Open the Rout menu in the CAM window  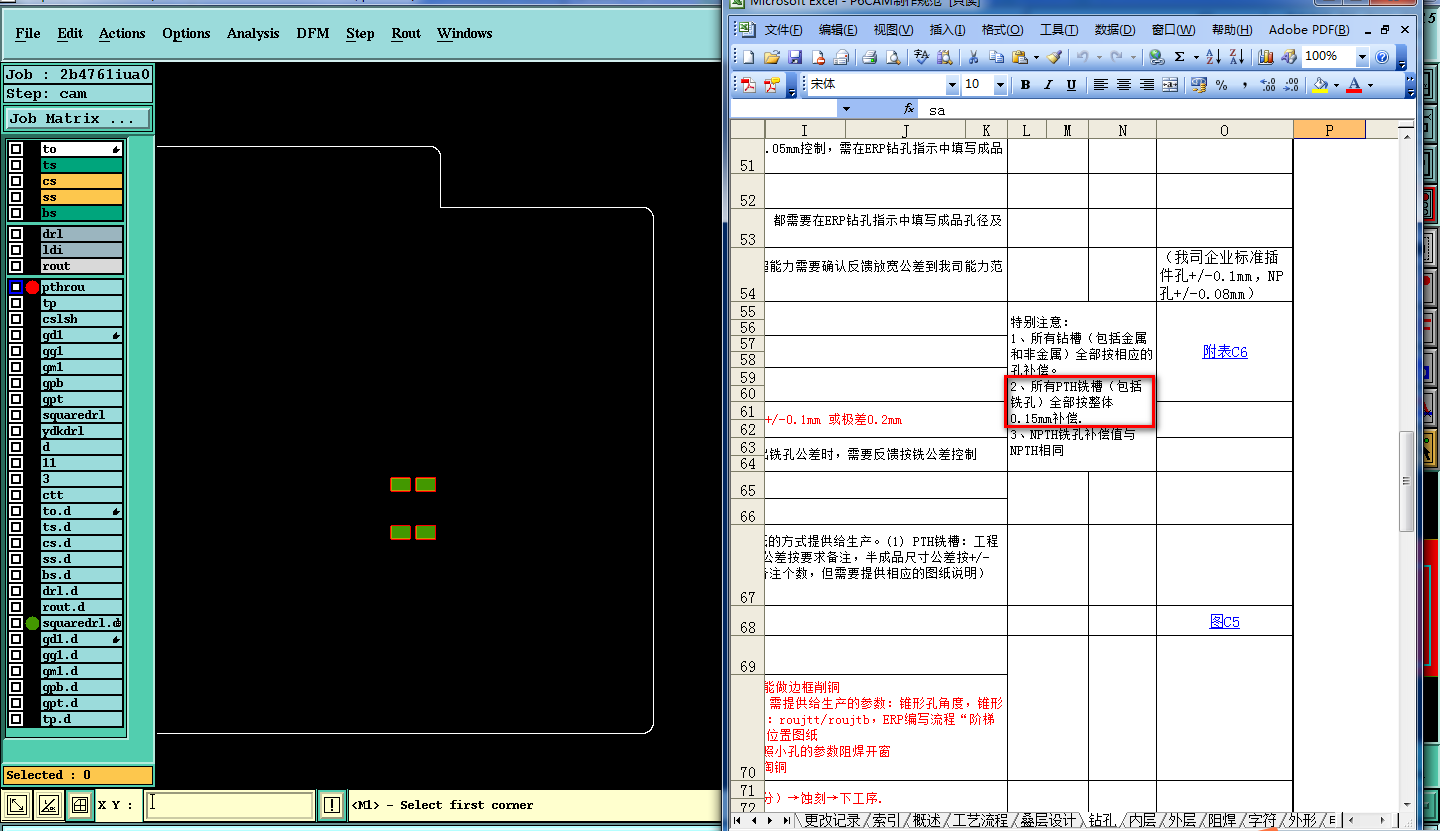pyautogui.click(x=406, y=33)
